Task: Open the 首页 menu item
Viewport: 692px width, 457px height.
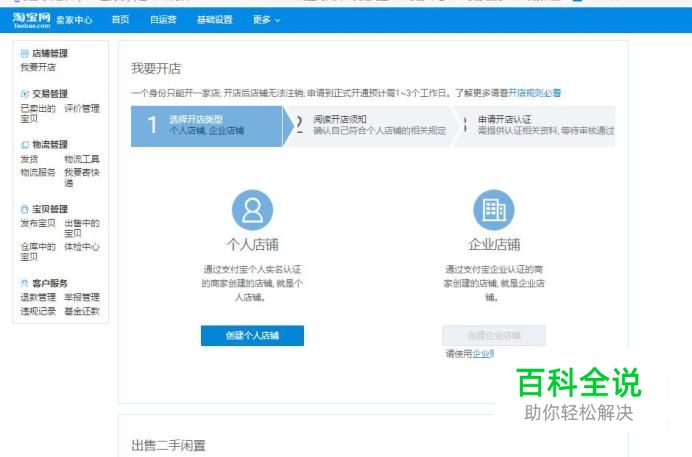Action: coord(120,19)
